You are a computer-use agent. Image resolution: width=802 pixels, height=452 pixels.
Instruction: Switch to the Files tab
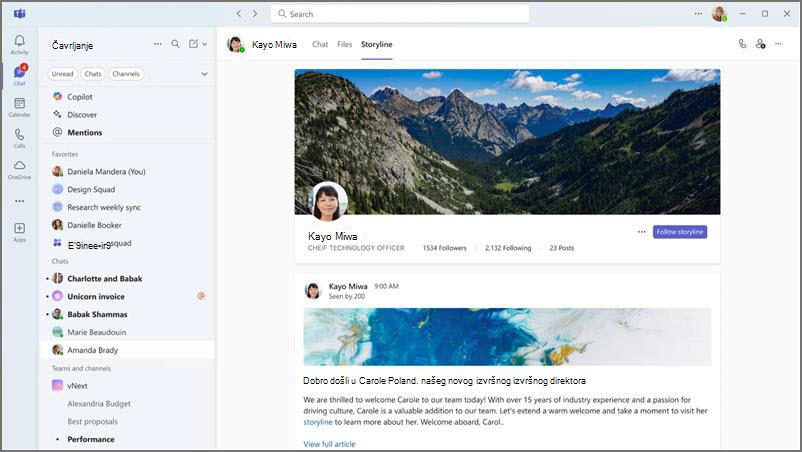(345, 44)
